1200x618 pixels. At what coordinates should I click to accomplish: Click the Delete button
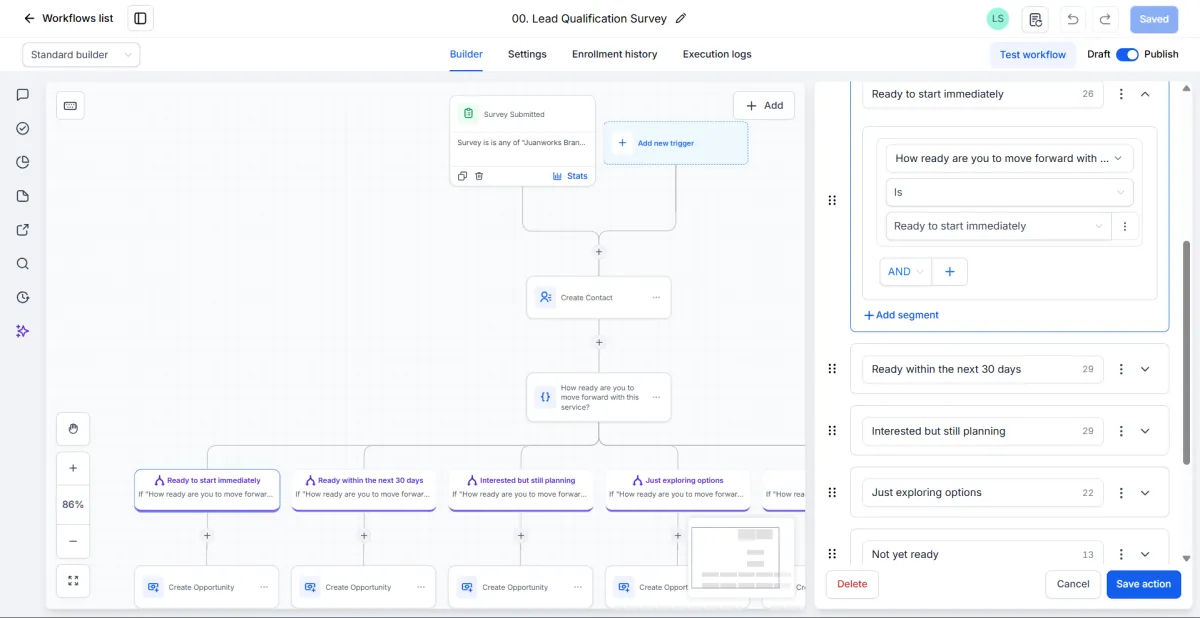pos(852,584)
